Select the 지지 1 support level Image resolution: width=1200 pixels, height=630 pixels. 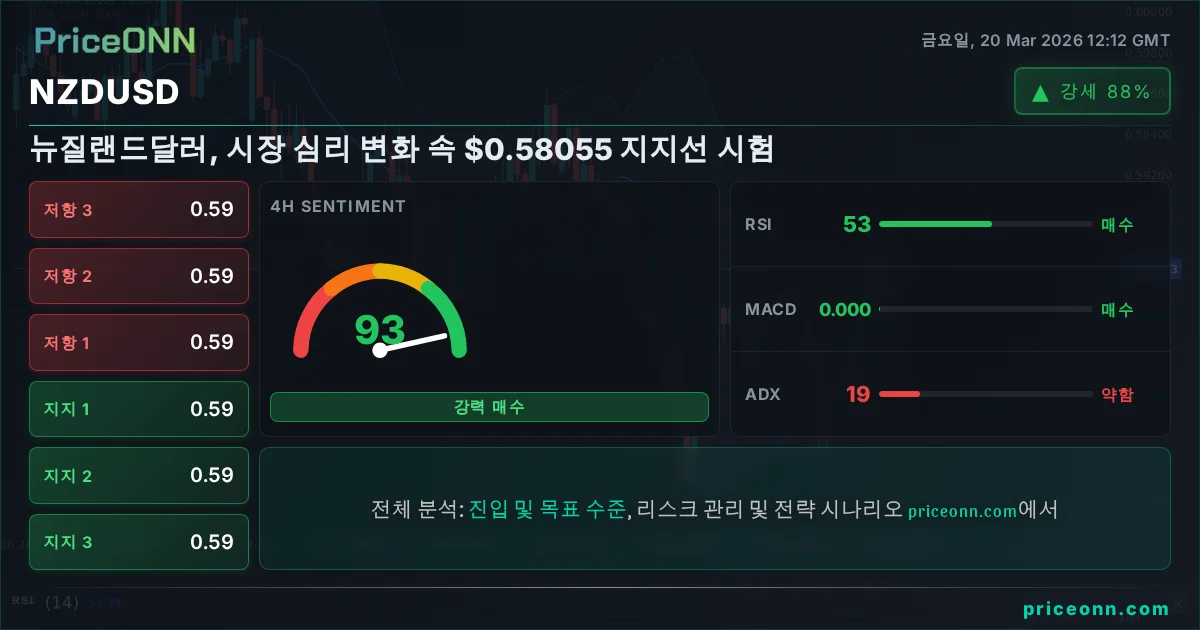(139, 409)
